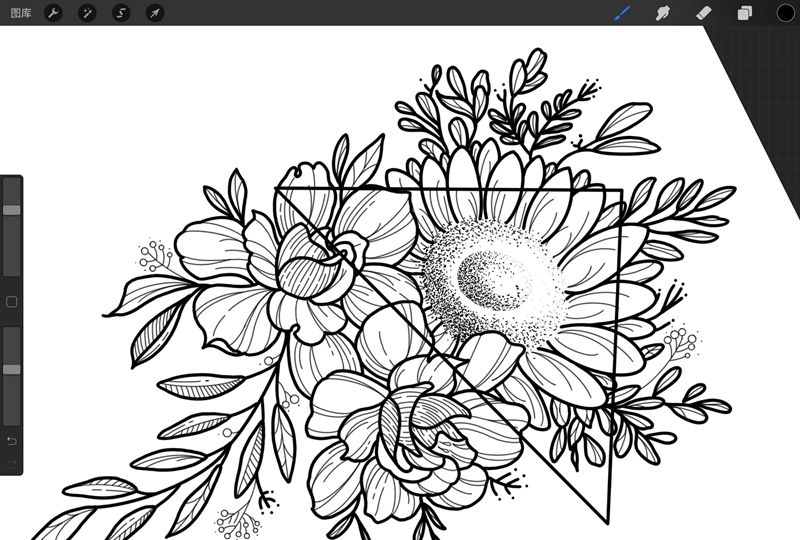800x540 pixels.
Task: Open the active color picker circle
Action: pos(785,13)
